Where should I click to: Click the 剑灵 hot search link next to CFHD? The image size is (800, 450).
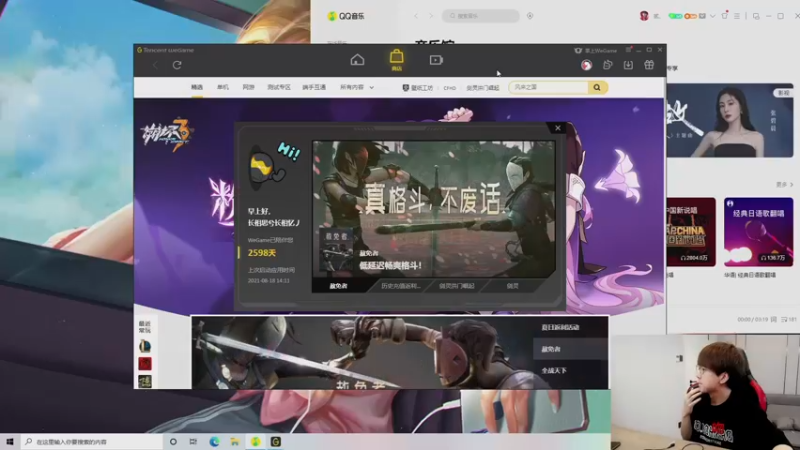pyautogui.click(x=482, y=88)
